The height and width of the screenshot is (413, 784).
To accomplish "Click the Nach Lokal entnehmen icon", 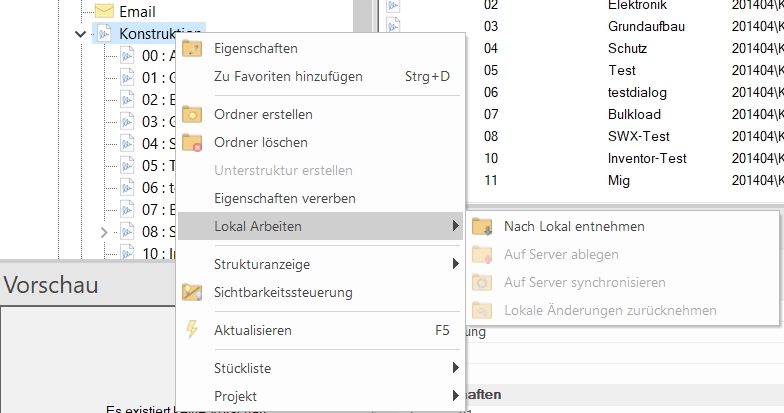I will click(x=483, y=226).
